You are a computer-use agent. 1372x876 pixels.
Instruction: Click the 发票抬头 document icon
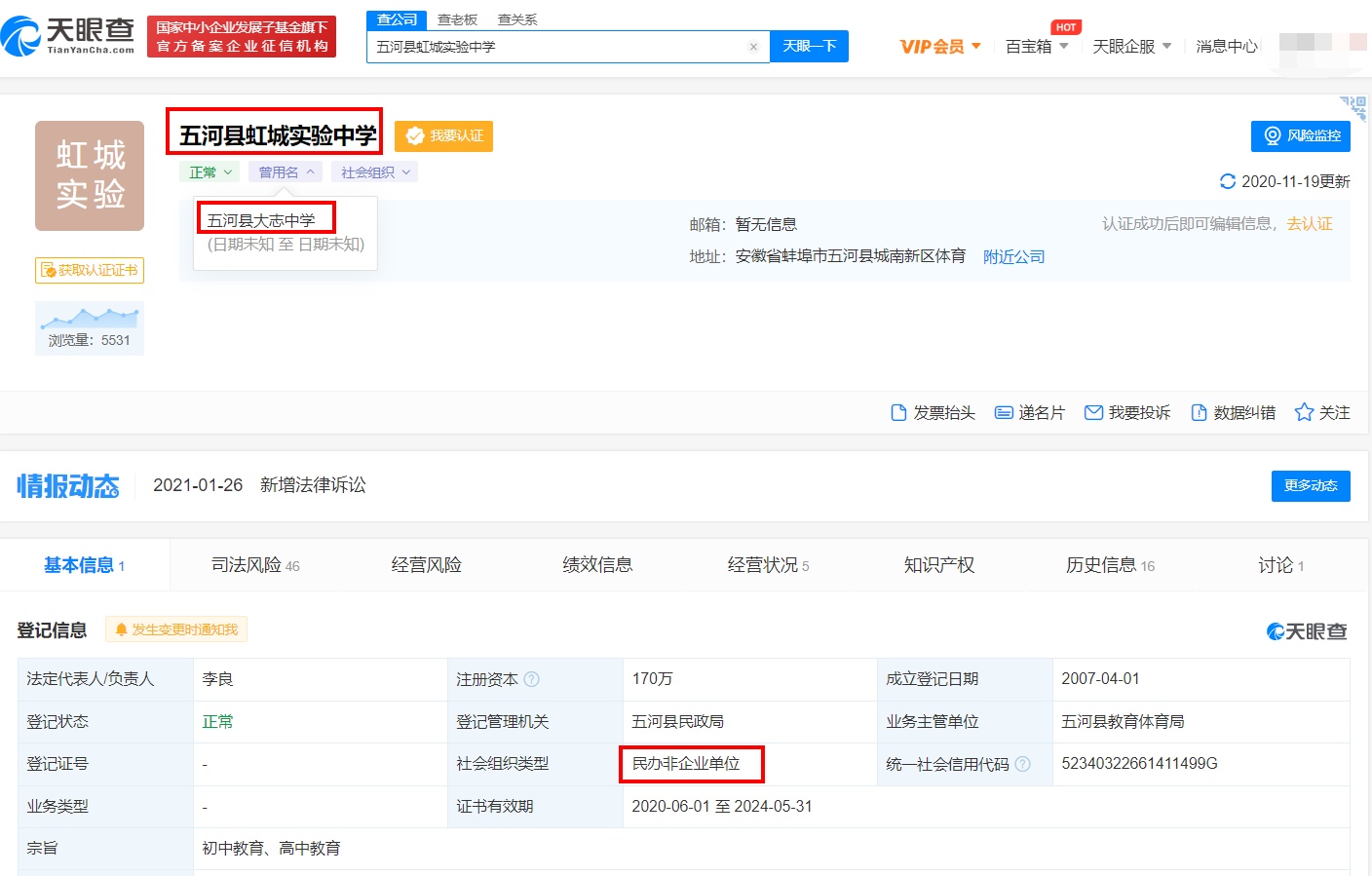(x=898, y=413)
